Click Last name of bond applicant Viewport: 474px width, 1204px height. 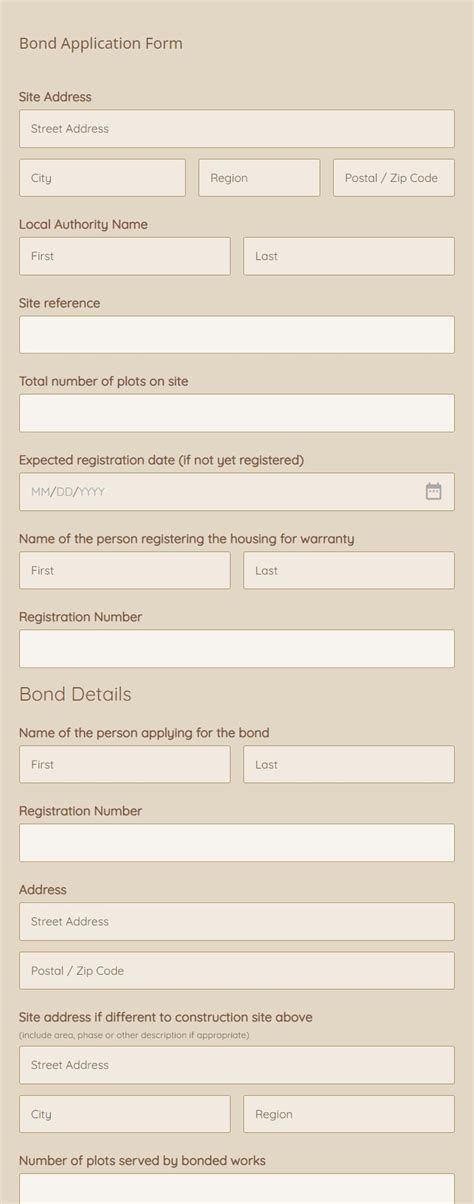(349, 764)
